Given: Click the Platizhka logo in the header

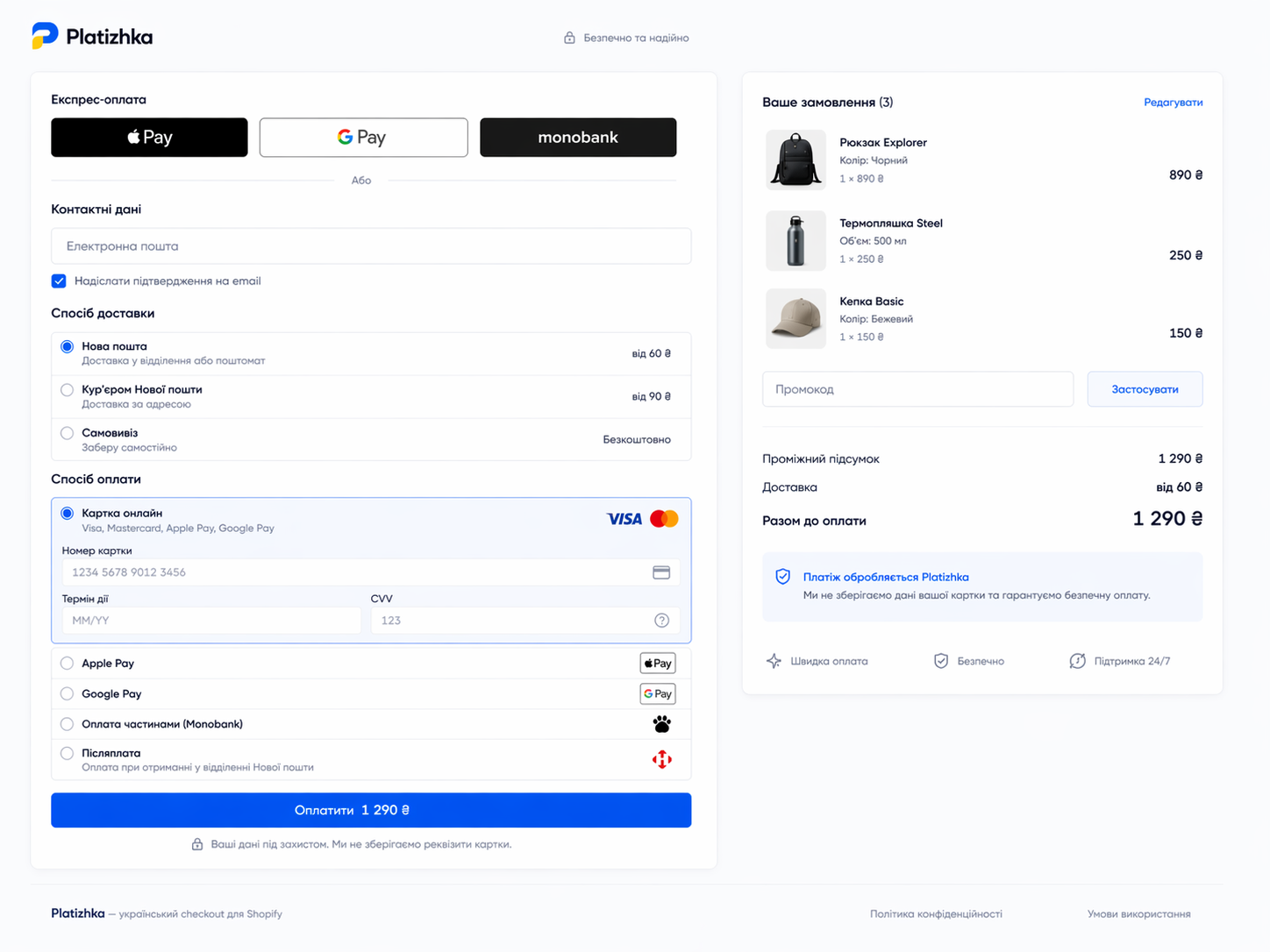Looking at the screenshot, I should [92, 37].
